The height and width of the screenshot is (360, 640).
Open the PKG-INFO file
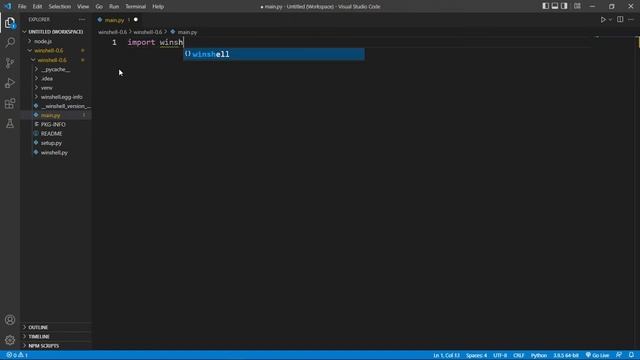tap(53, 124)
